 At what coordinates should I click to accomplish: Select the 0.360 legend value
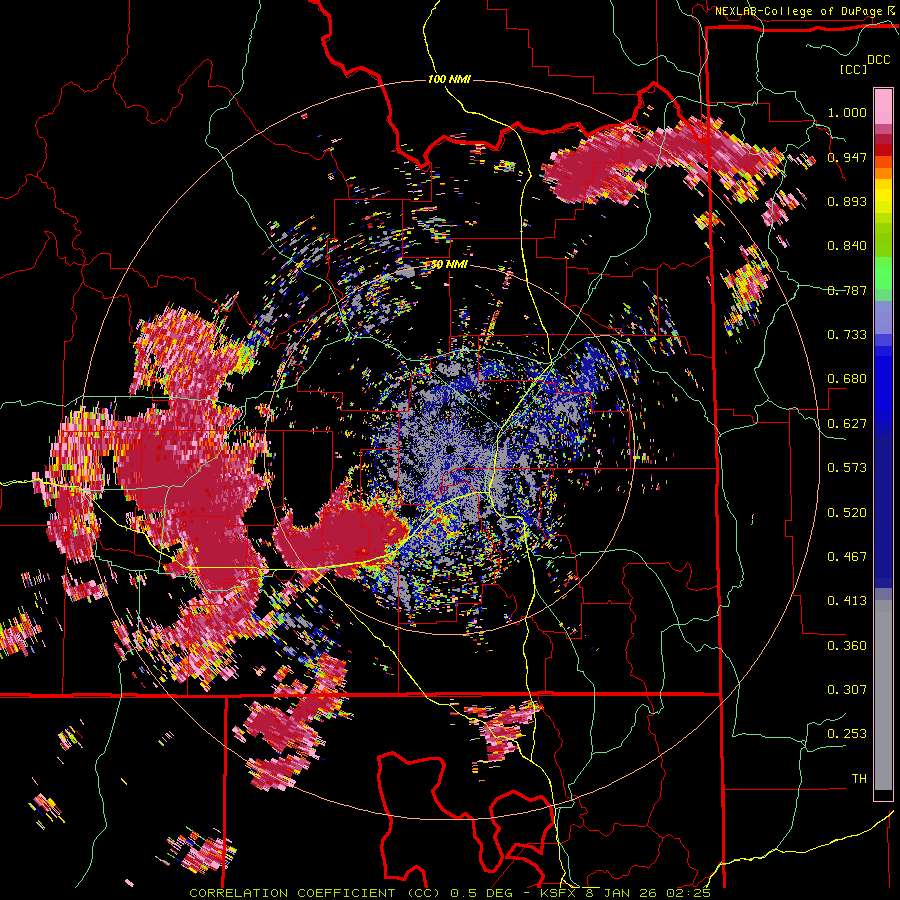point(847,646)
